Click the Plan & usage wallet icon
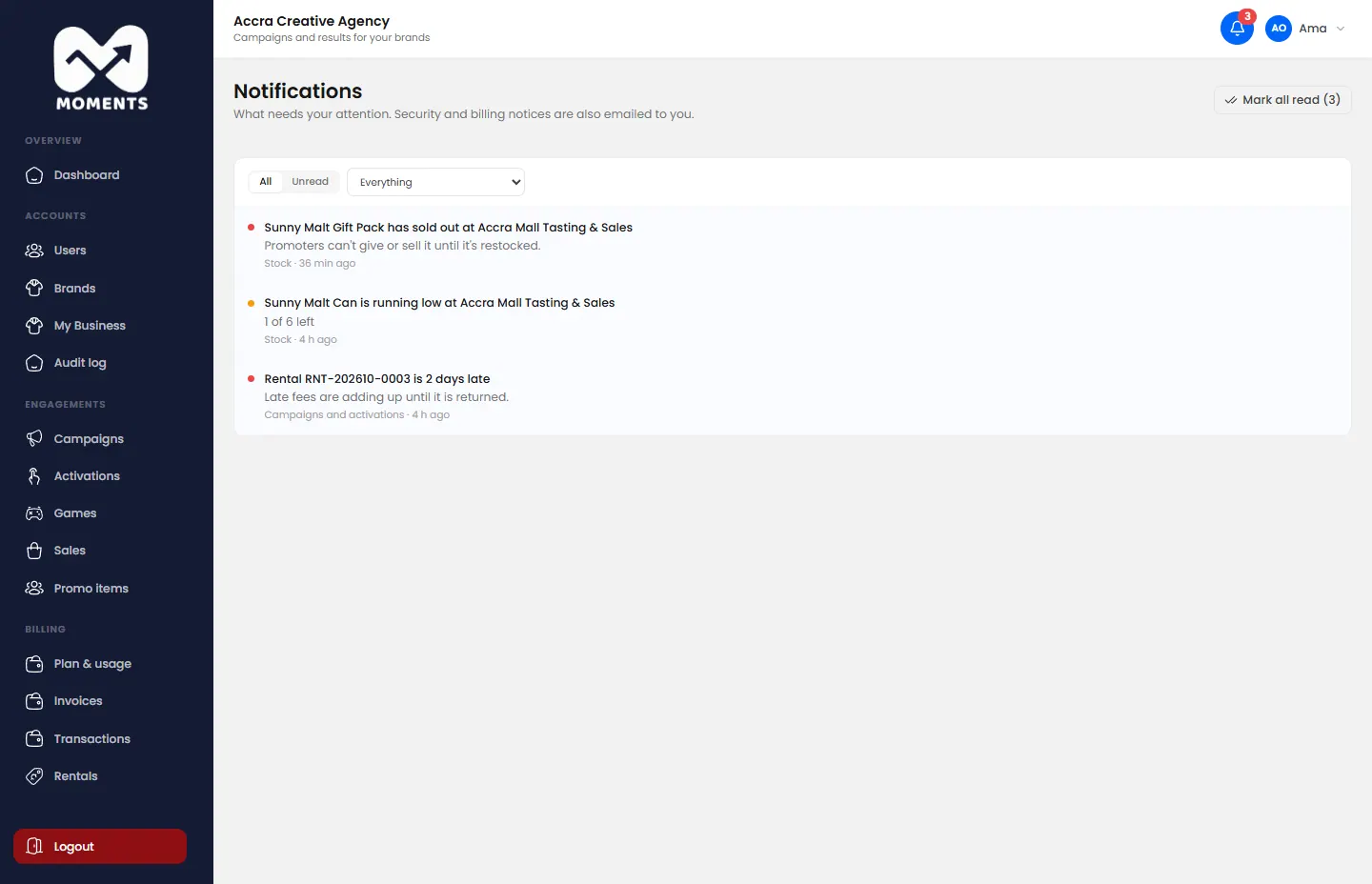 coord(34,664)
